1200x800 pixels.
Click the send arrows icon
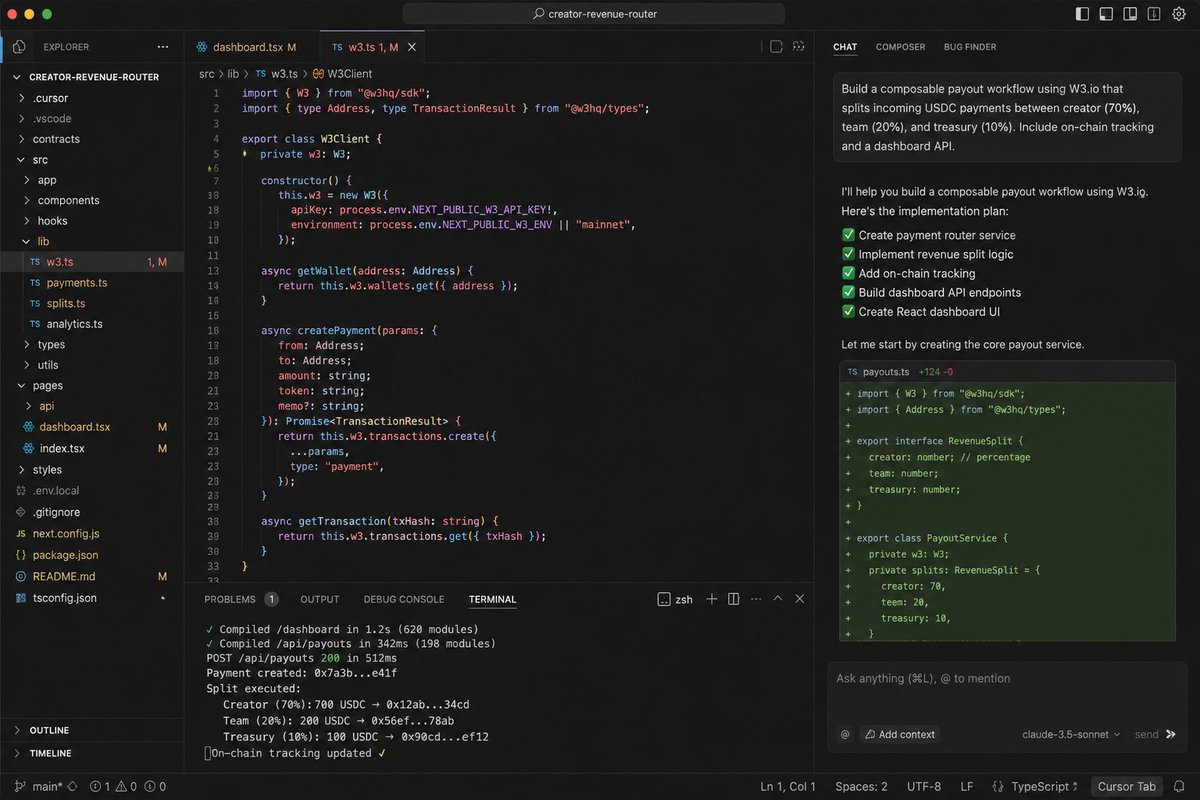pos(1169,734)
